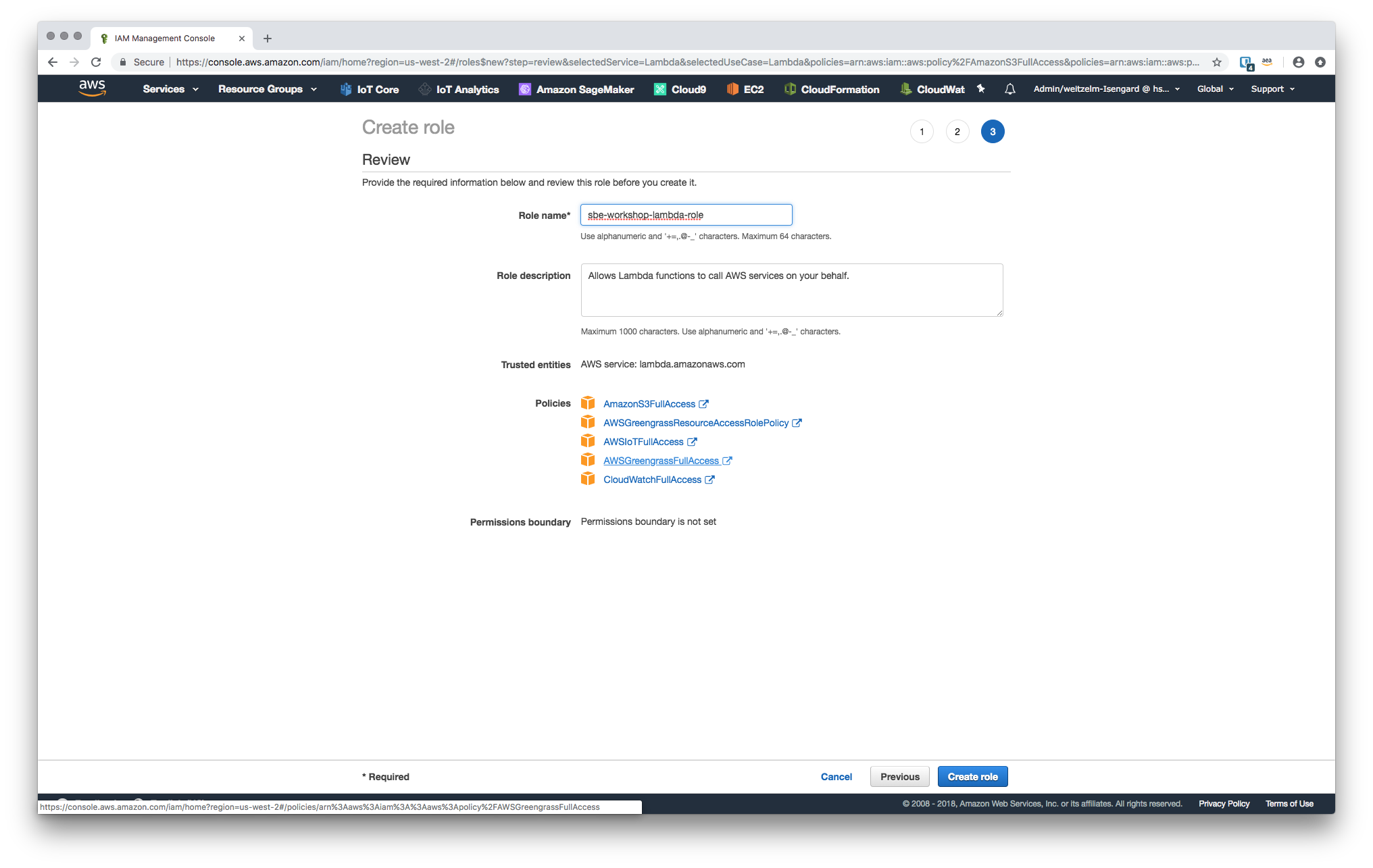This screenshot has height=868, width=1373.
Task: Click the lock Secure site indicator
Action: 141,62
